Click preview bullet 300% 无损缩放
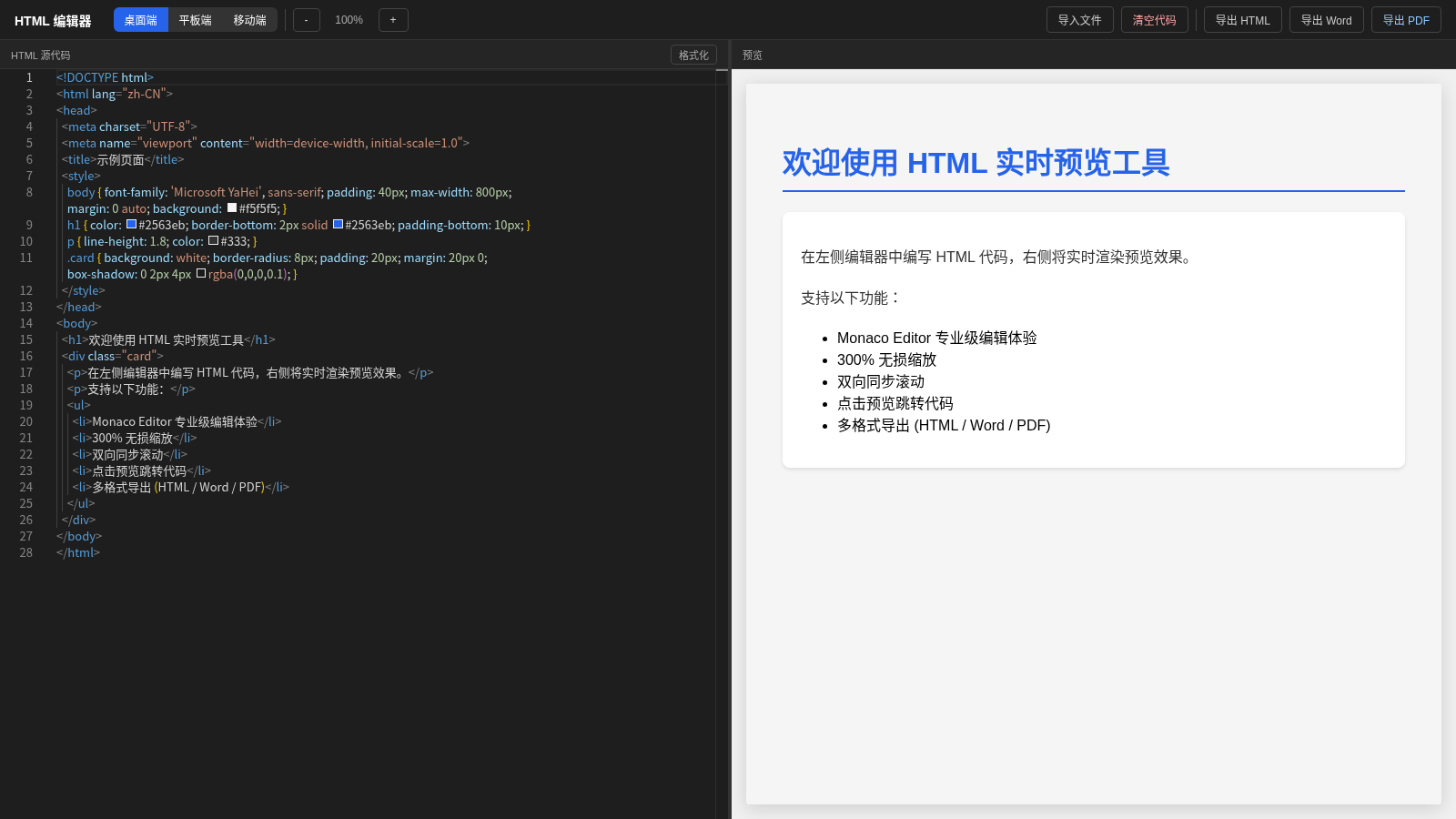1456x819 pixels. pyautogui.click(x=886, y=359)
